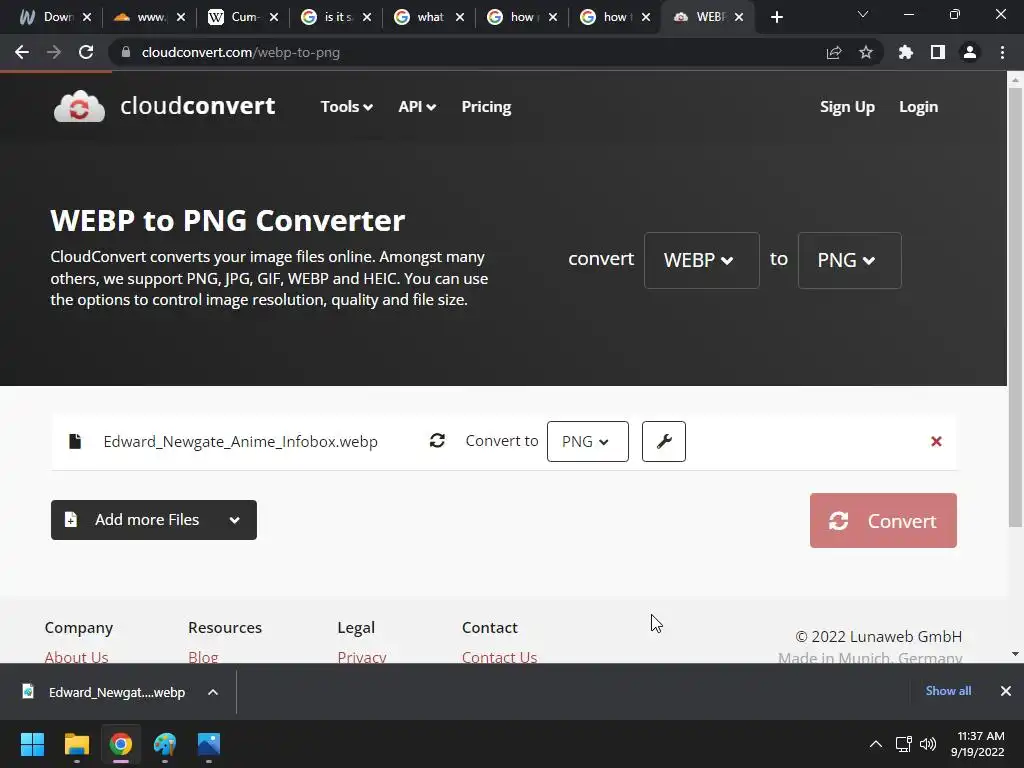The width and height of the screenshot is (1024, 768).
Task: Open Contact Us footer link
Action: pos(500,656)
